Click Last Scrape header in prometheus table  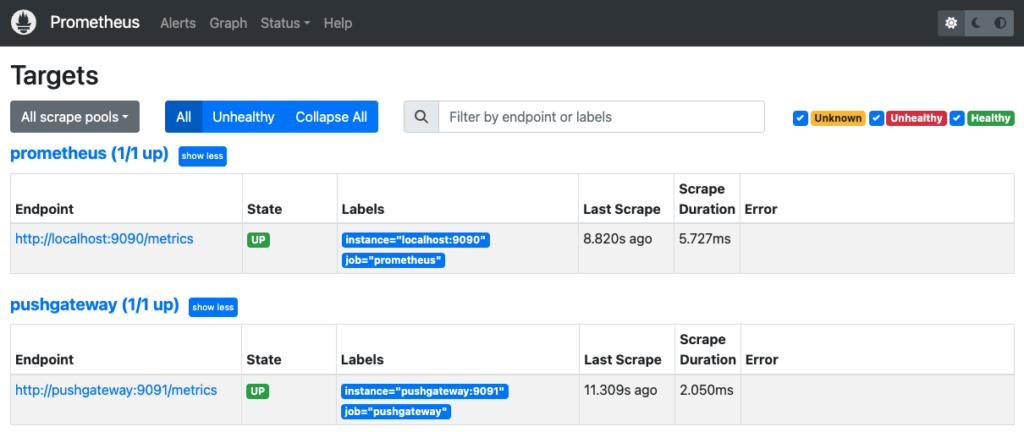622,209
